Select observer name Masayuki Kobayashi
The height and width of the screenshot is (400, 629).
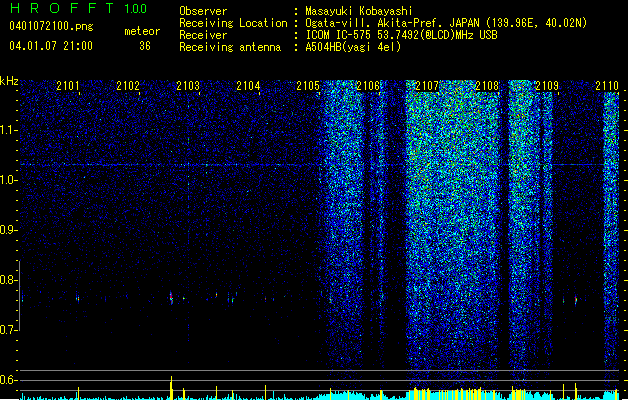[x=359, y=11]
